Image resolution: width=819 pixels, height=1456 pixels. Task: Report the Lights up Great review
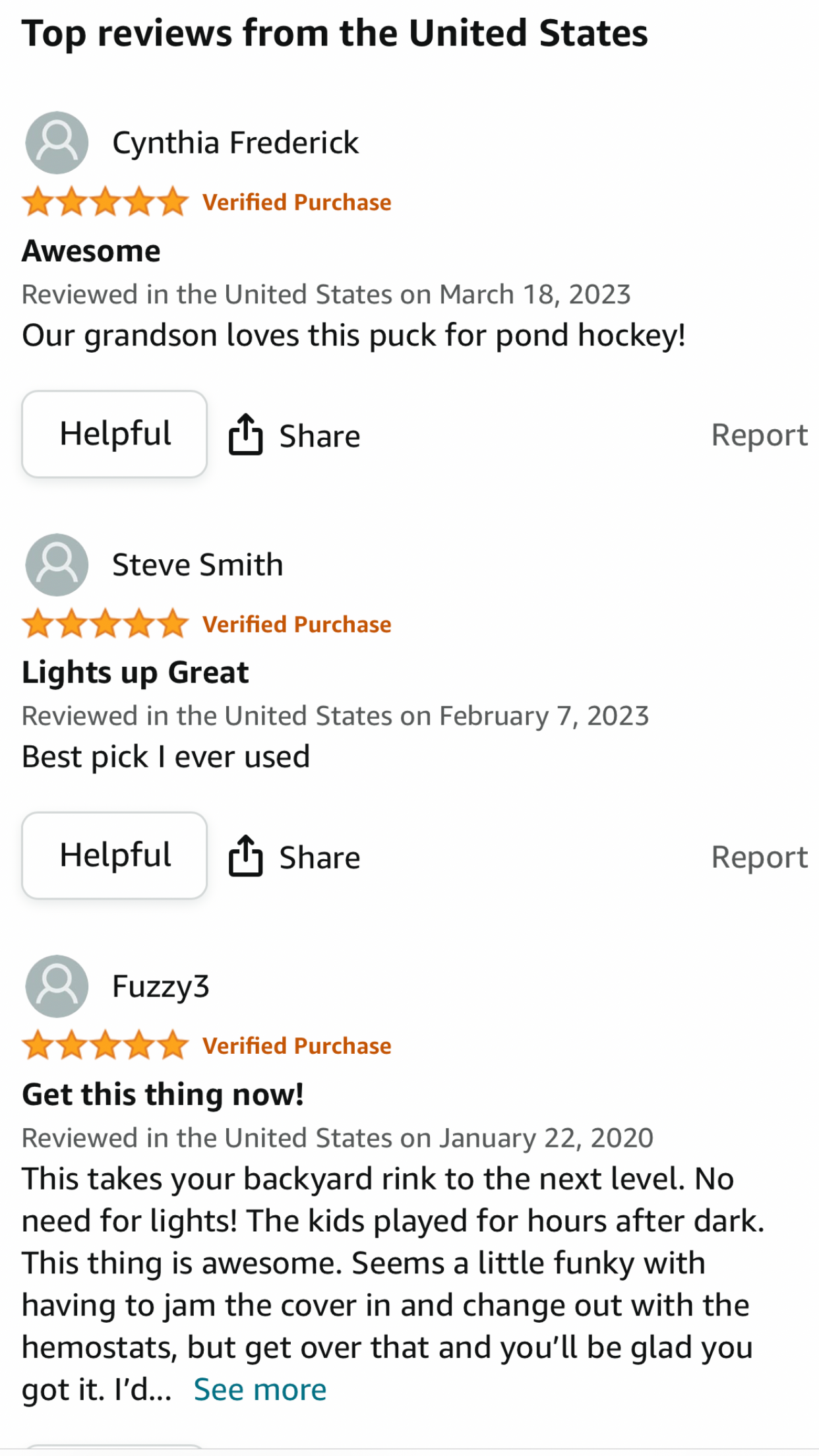coord(759,857)
